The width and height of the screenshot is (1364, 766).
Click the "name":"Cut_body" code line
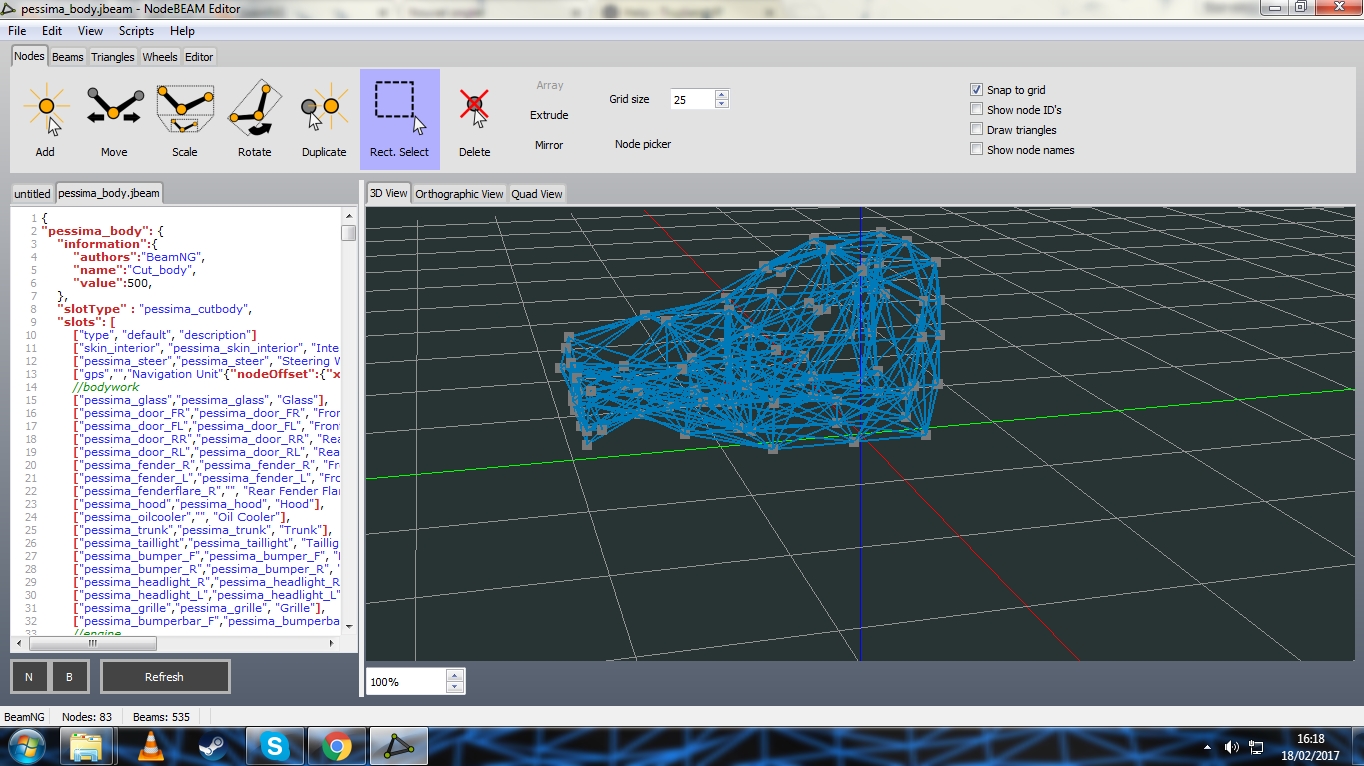click(x=135, y=270)
